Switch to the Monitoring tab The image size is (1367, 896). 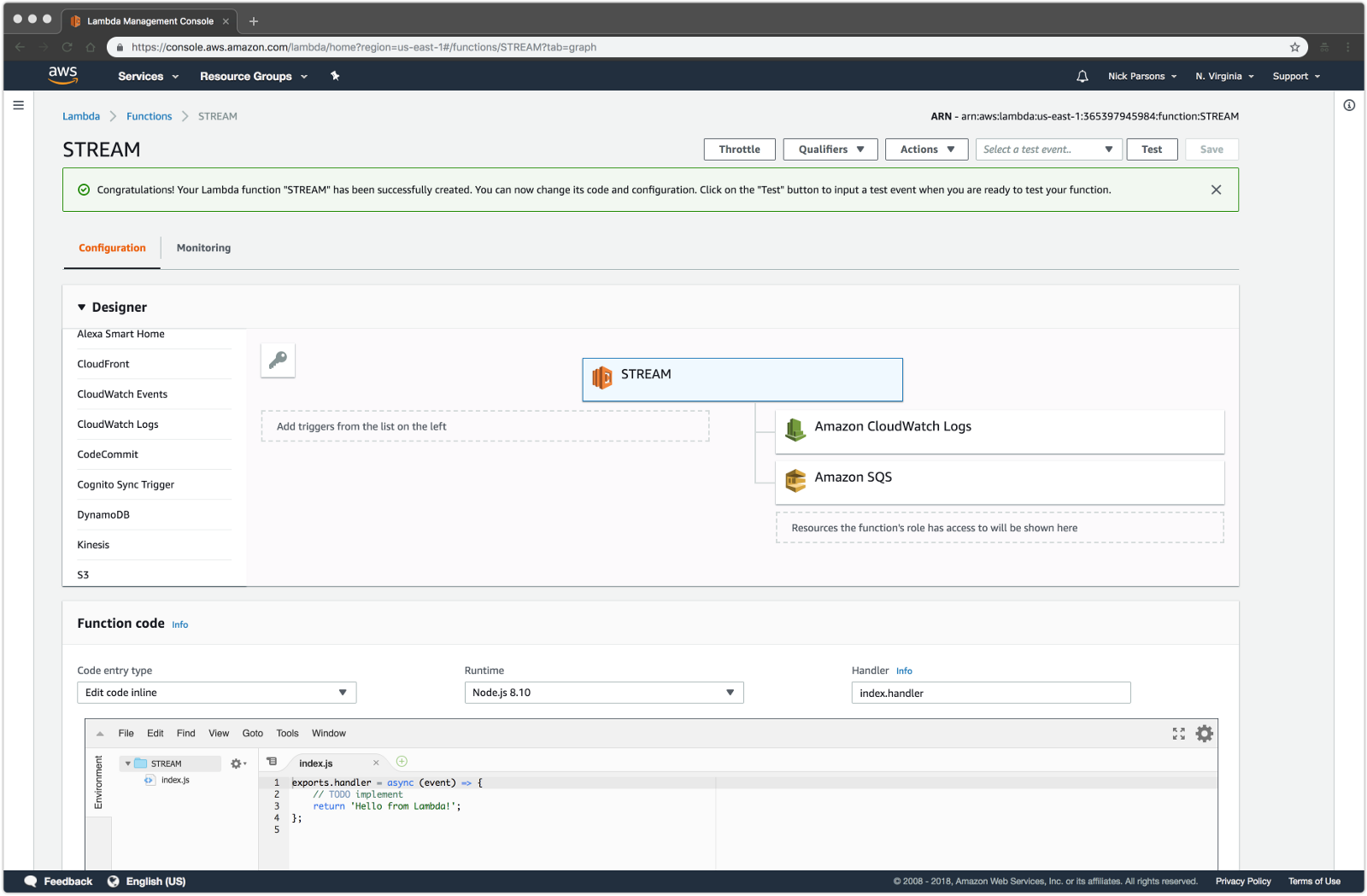203,248
